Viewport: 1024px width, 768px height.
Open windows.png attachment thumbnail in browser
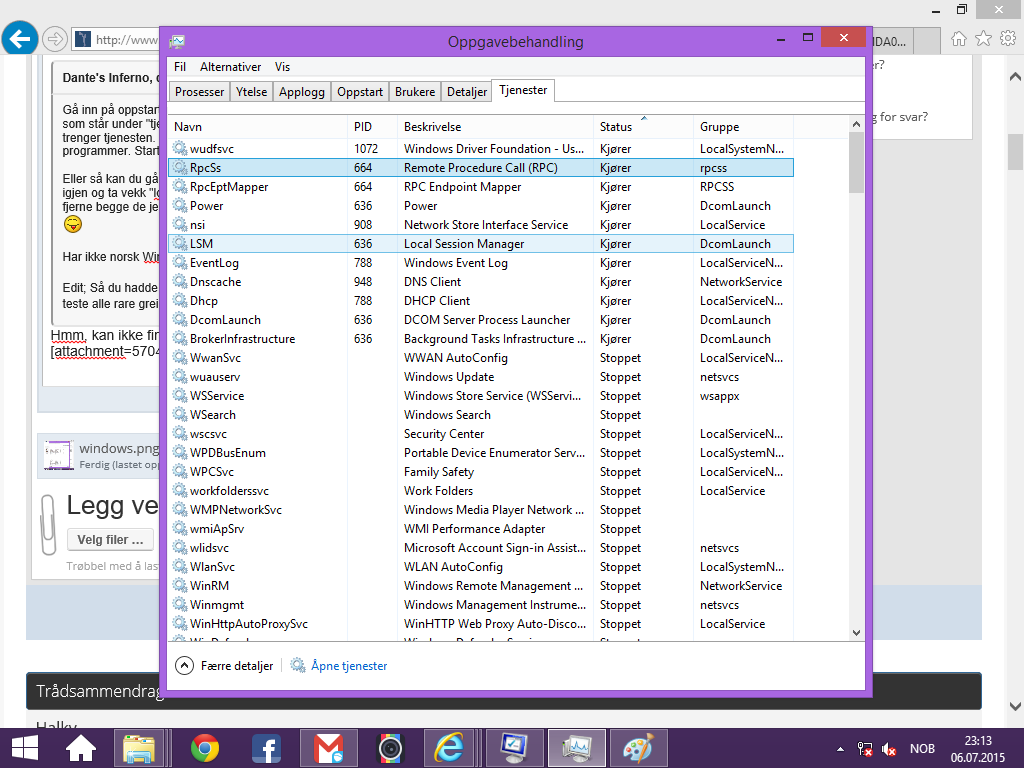point(58,455)
